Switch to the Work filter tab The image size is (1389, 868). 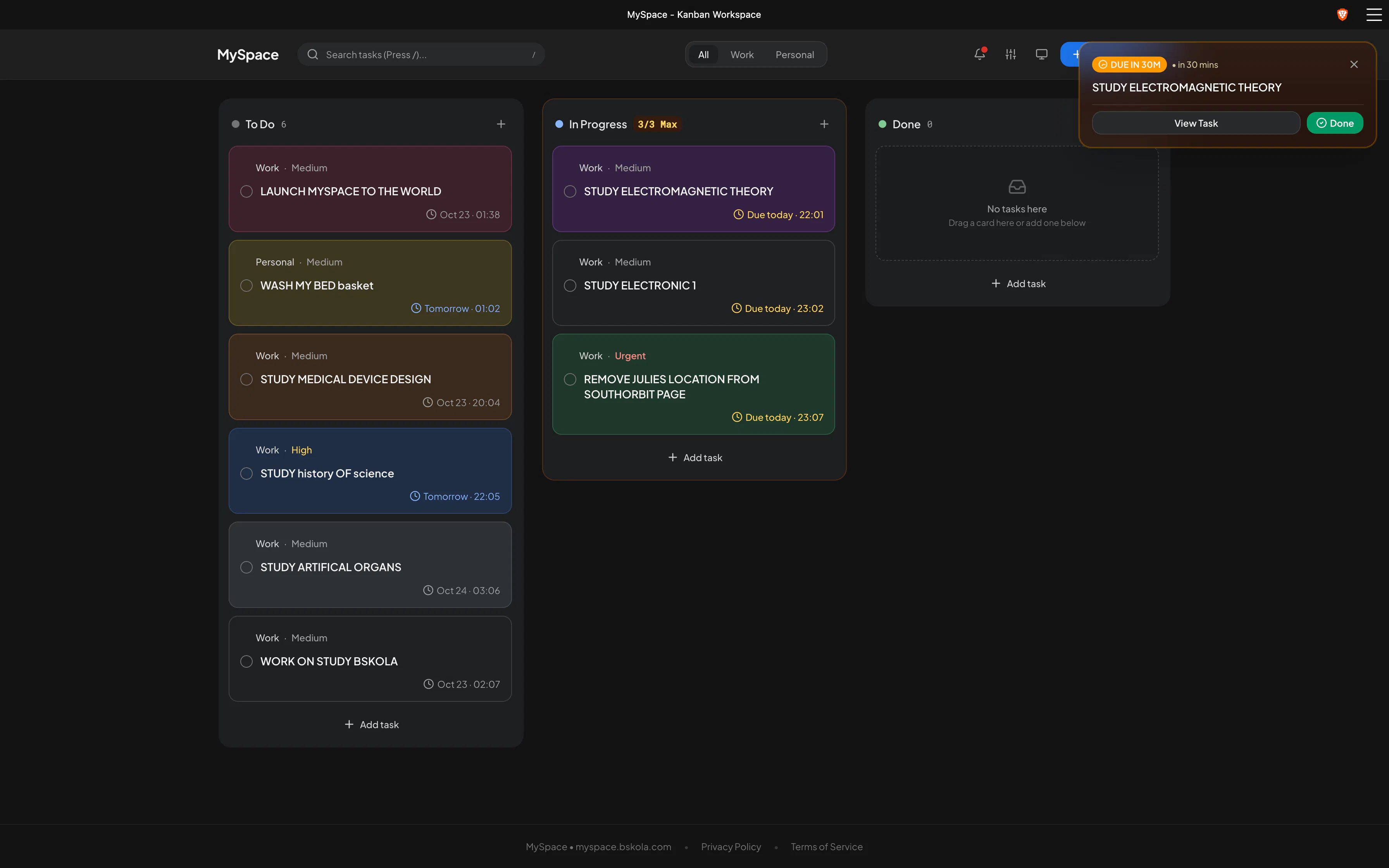pyautogui.click(x=741, y=55)
